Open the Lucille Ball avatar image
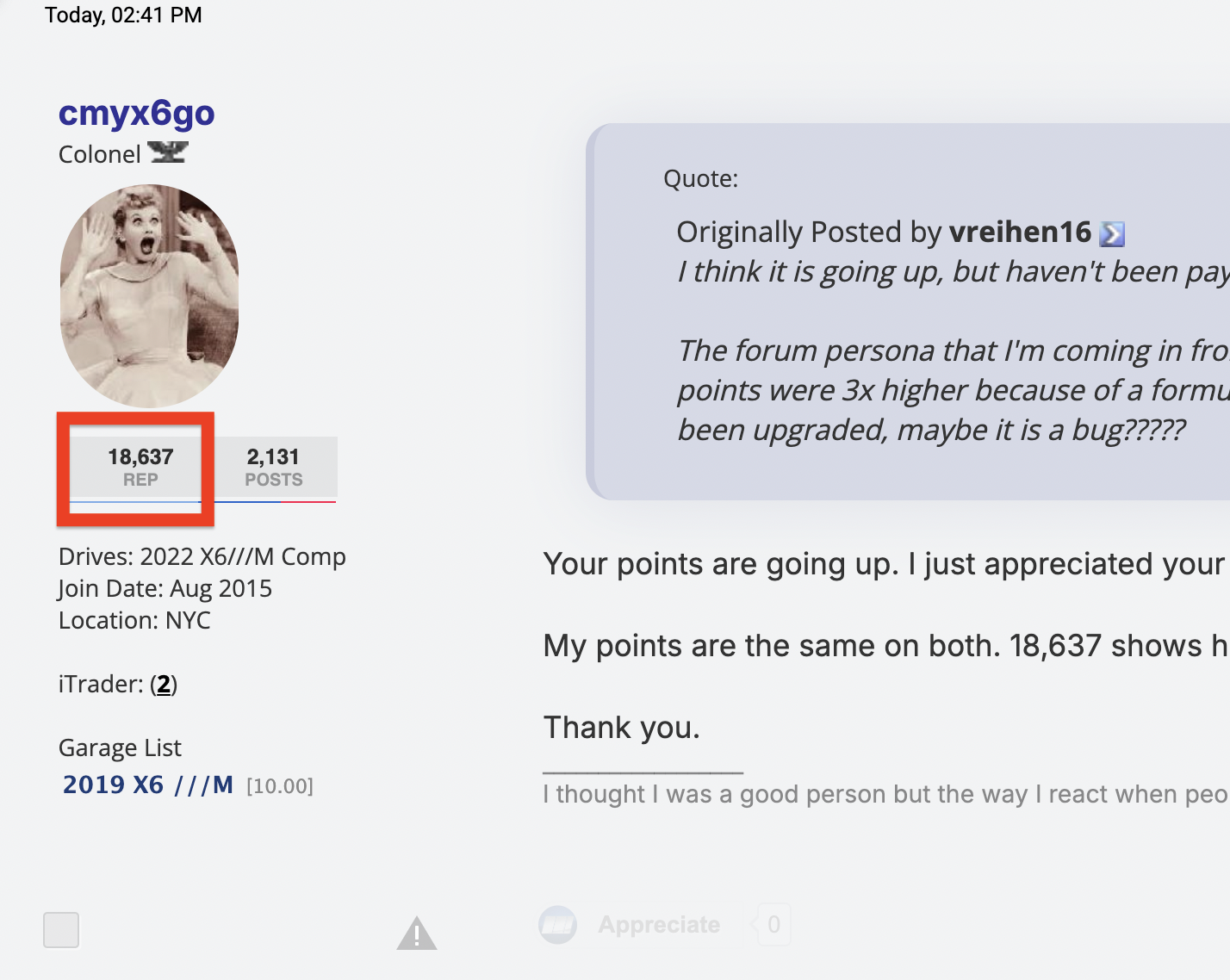Viewport: 1230px width, 980px height. click(149, 296)
